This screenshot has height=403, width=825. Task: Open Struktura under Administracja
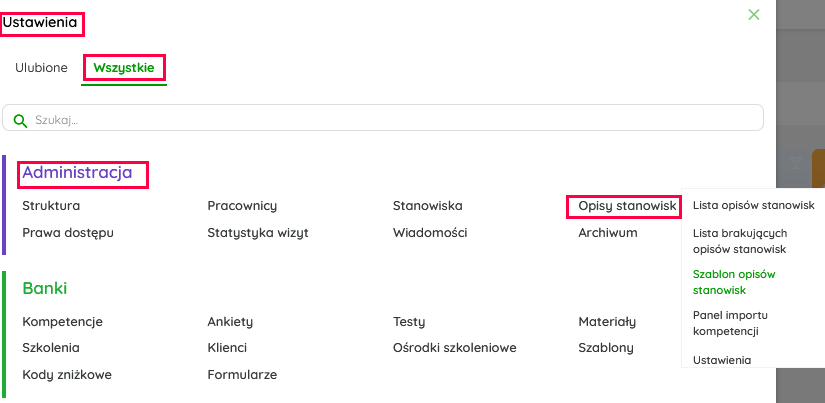pyautogui.click(x=51, y=206)
